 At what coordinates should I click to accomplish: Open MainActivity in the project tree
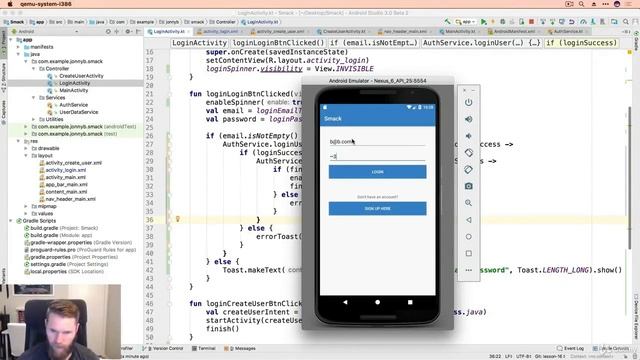(x=74, y=90)
